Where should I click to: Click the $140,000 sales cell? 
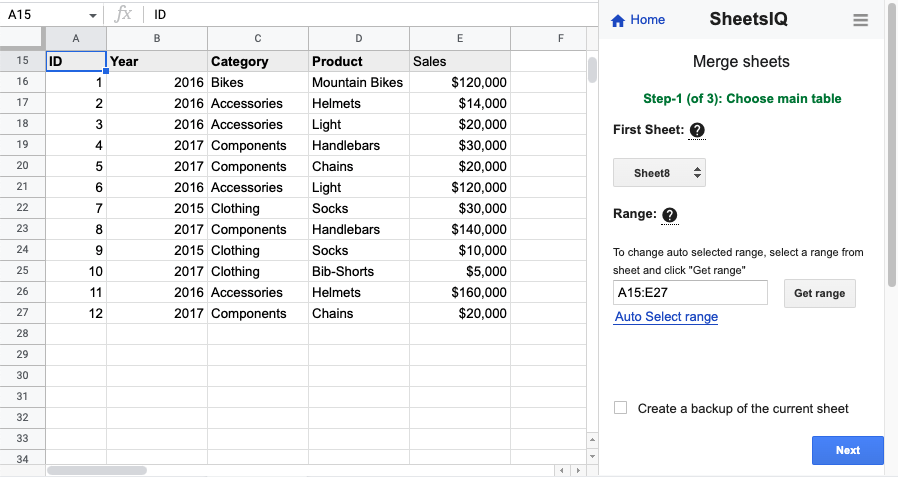point(460,230)
